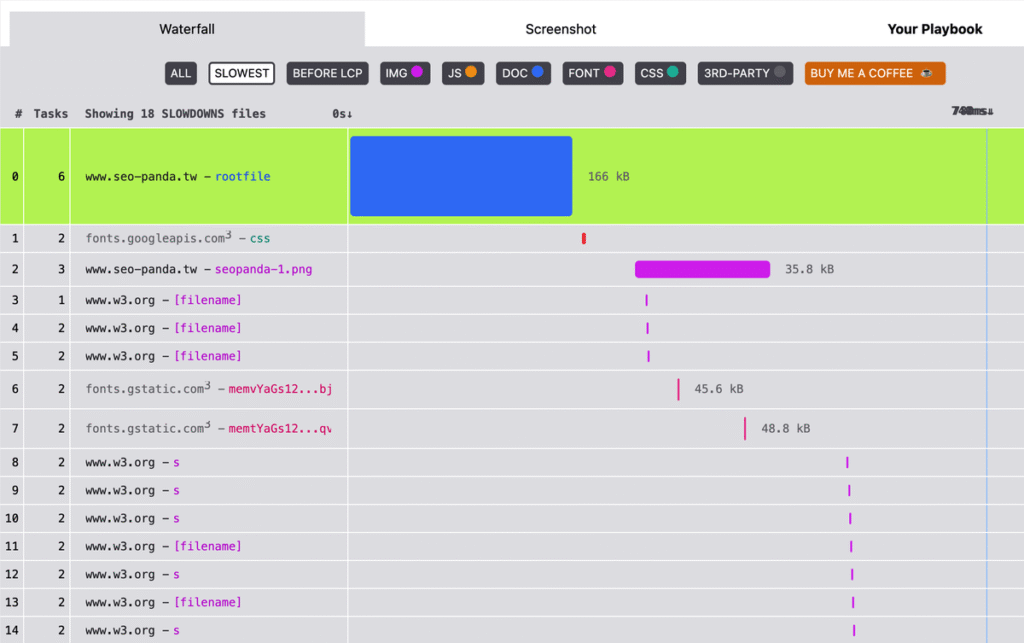Show only 3RD-PARTY requests
The image size is (1024, 643).
click(745, 73)
